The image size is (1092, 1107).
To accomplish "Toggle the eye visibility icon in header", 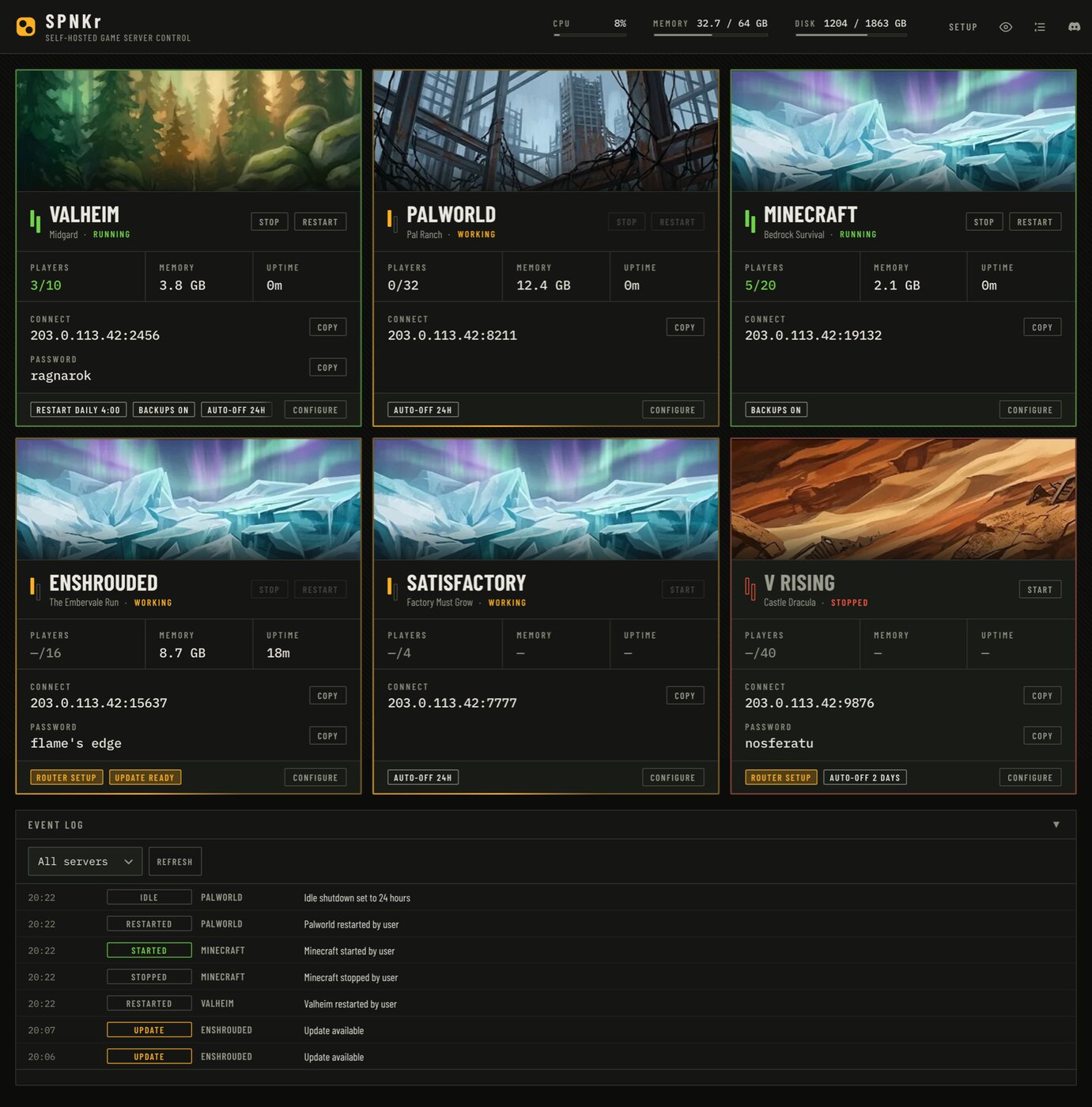I will tap(1006, 27).
